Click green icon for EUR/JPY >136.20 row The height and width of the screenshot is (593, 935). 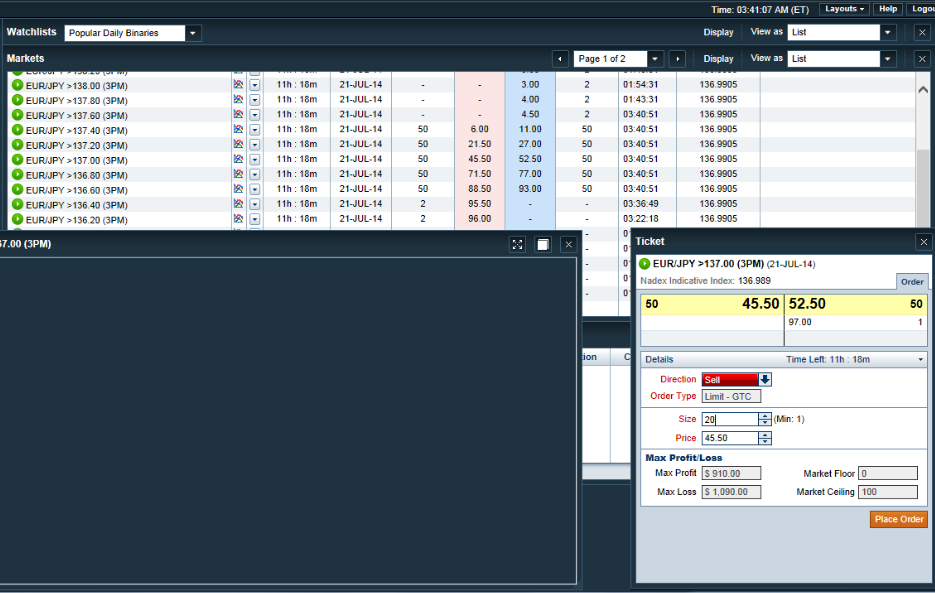(x=17, y=220)
